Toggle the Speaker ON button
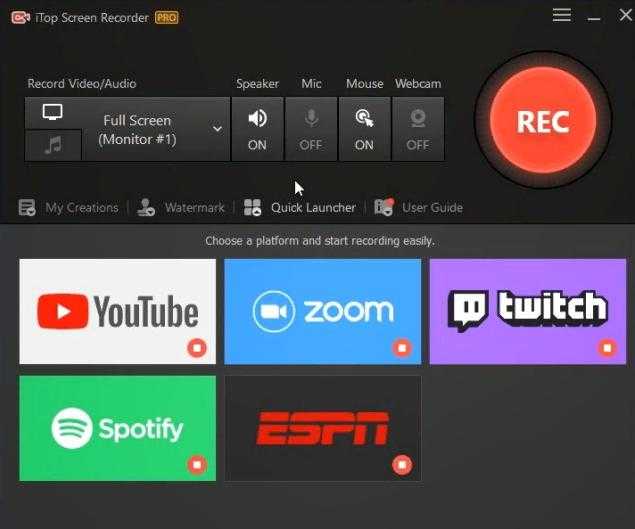The height and width of the screenshot is (529, 635). coord(257,129)
